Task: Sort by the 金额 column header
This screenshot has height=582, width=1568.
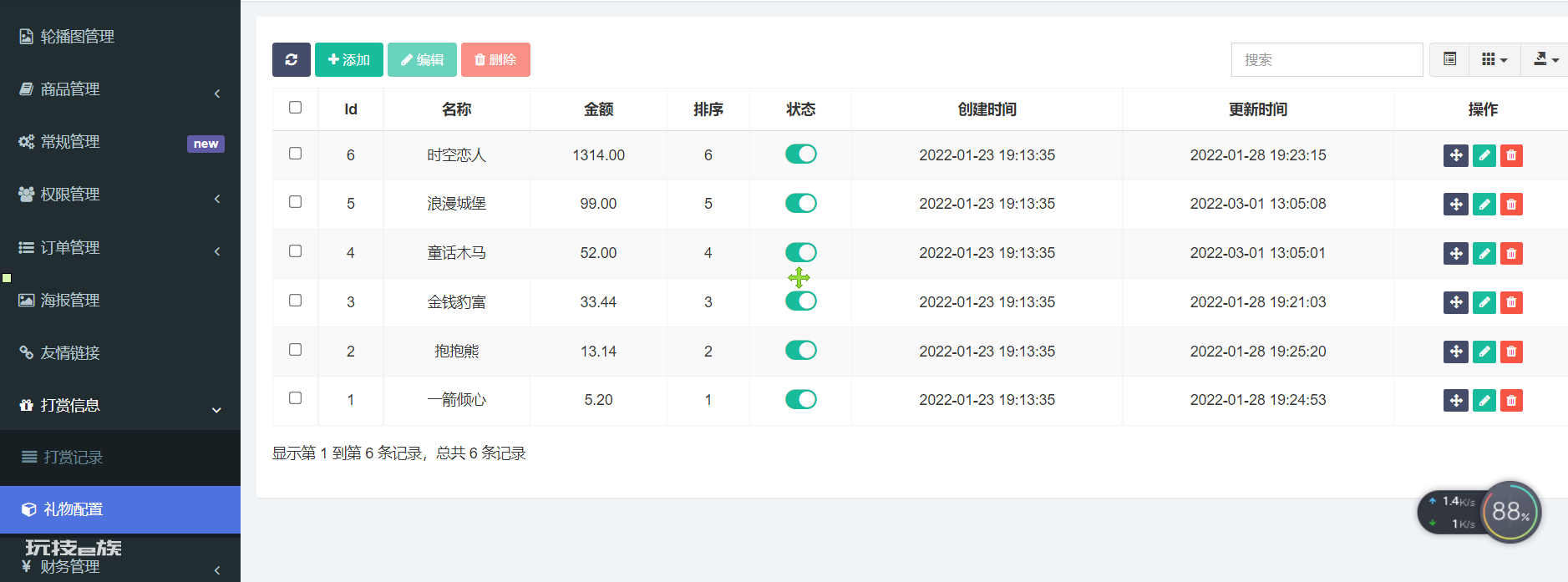Action: point(598,109)
